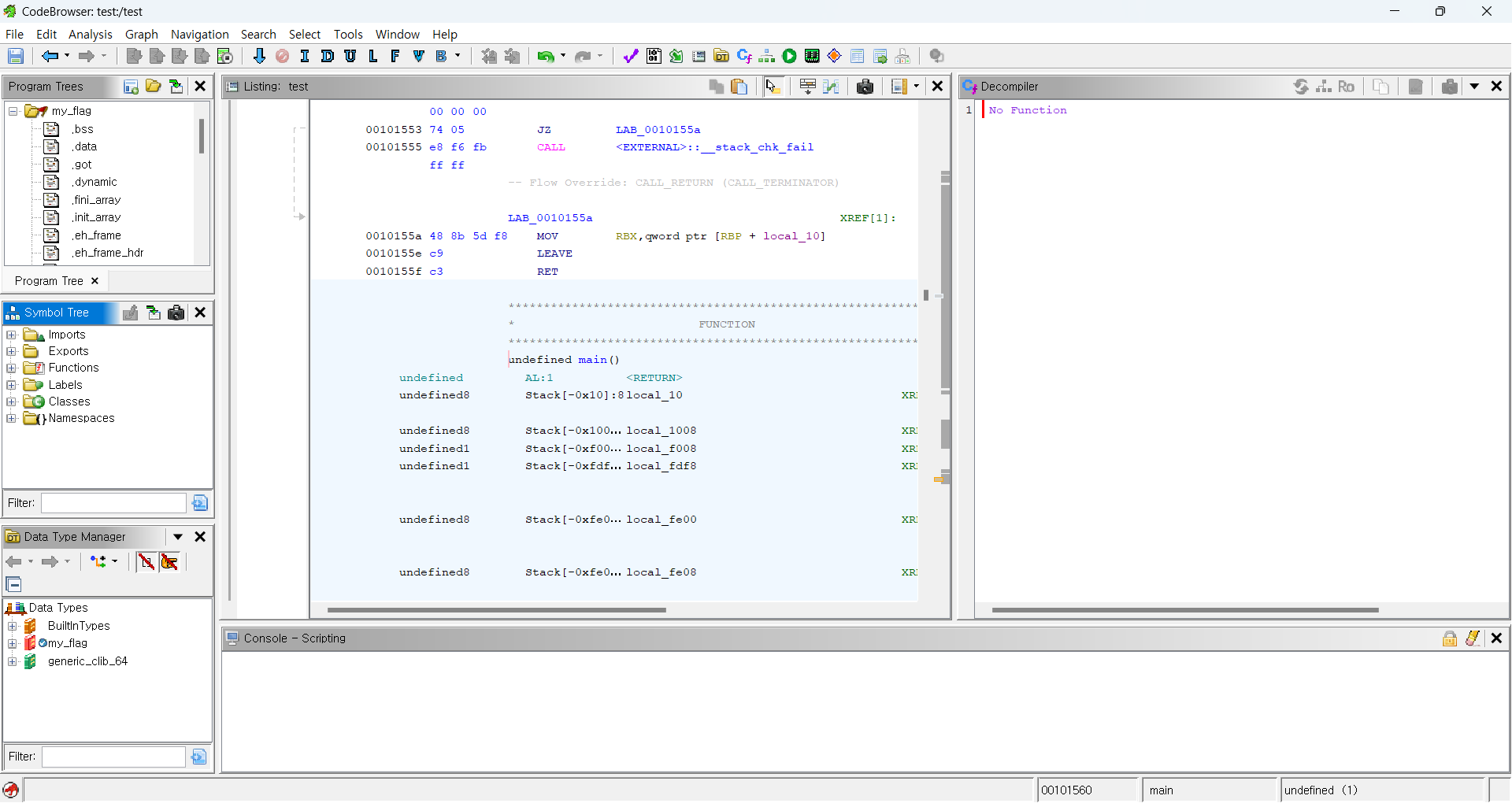Toggle the Function navigation type 'F'
1512x803 pixels.
pyautogui.click(x=395, y=56)
